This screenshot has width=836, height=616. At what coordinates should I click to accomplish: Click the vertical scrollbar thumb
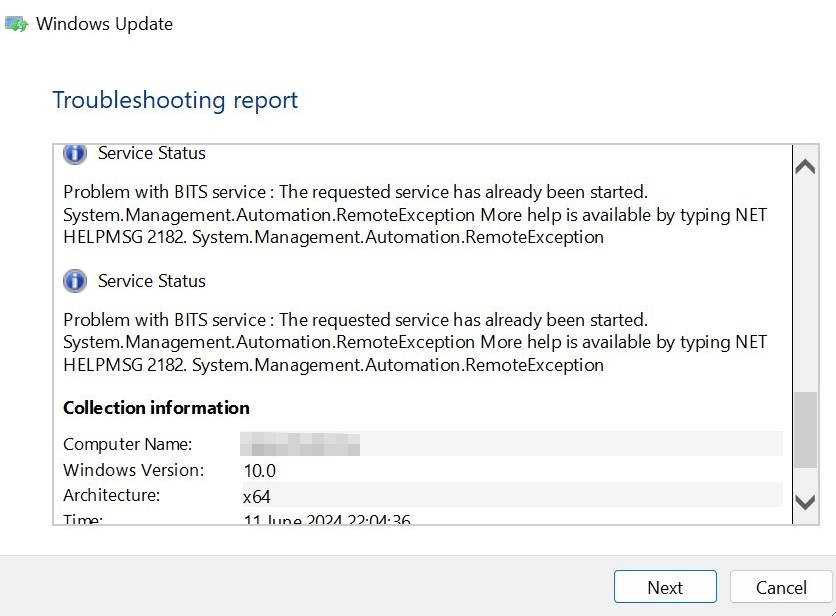[x=805, y=430]
